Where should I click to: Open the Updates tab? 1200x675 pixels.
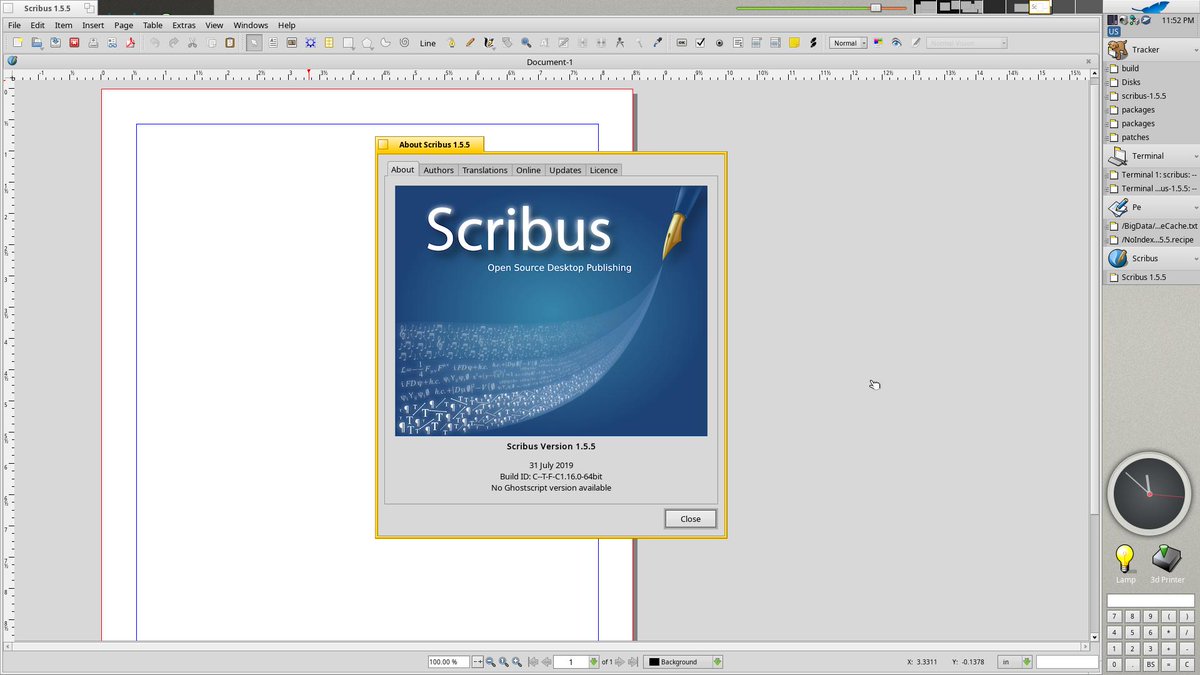565,170
